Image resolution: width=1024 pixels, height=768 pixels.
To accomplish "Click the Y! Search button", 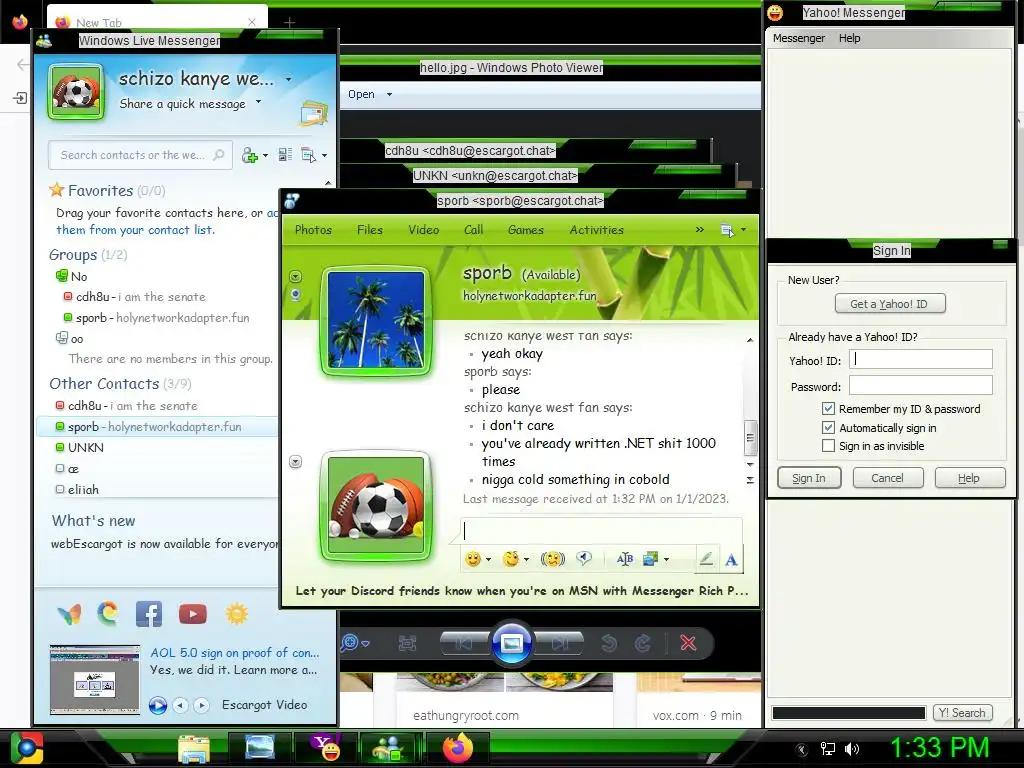I will point(962,713).
